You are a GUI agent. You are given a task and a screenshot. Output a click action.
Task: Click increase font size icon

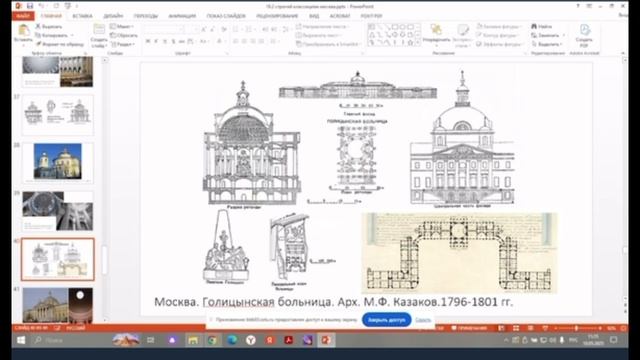[x=203, y=29]
